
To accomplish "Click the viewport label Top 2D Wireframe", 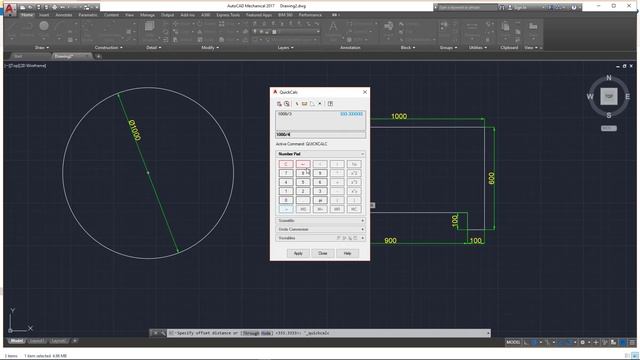I will (25, 66).
